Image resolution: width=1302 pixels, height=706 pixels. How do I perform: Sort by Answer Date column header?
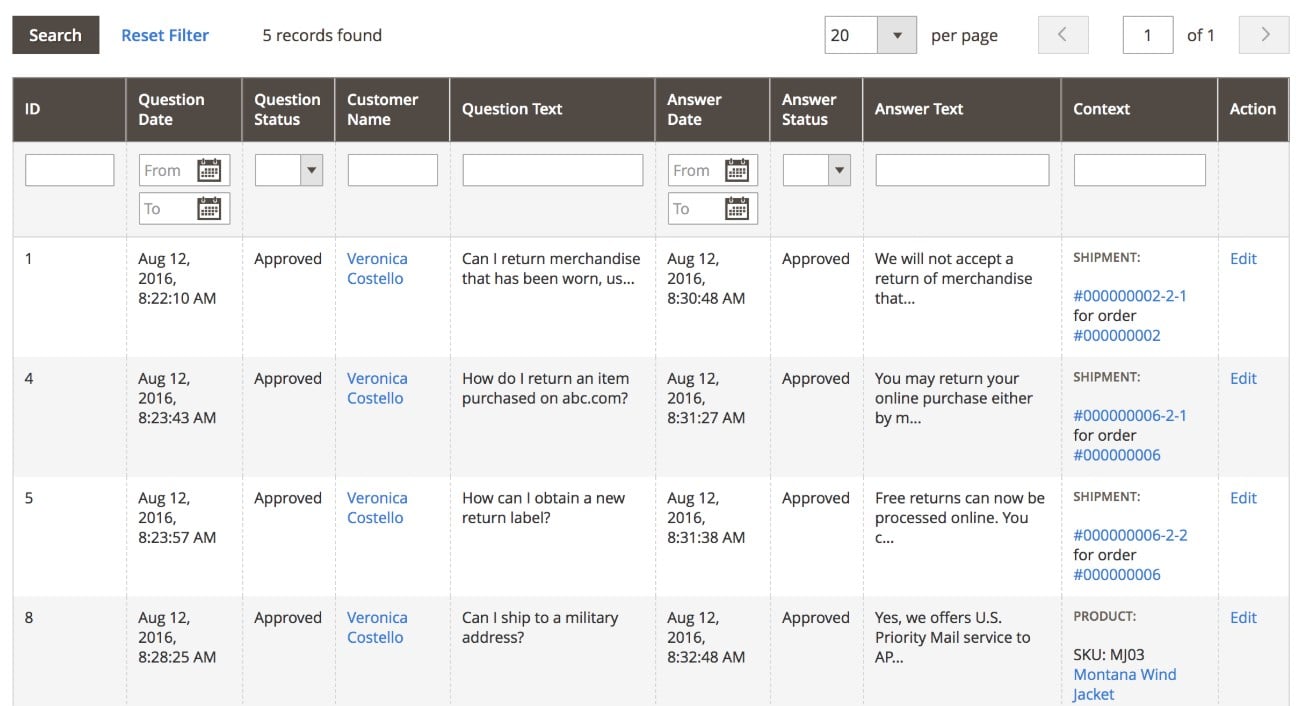click(x=713, y=109)
